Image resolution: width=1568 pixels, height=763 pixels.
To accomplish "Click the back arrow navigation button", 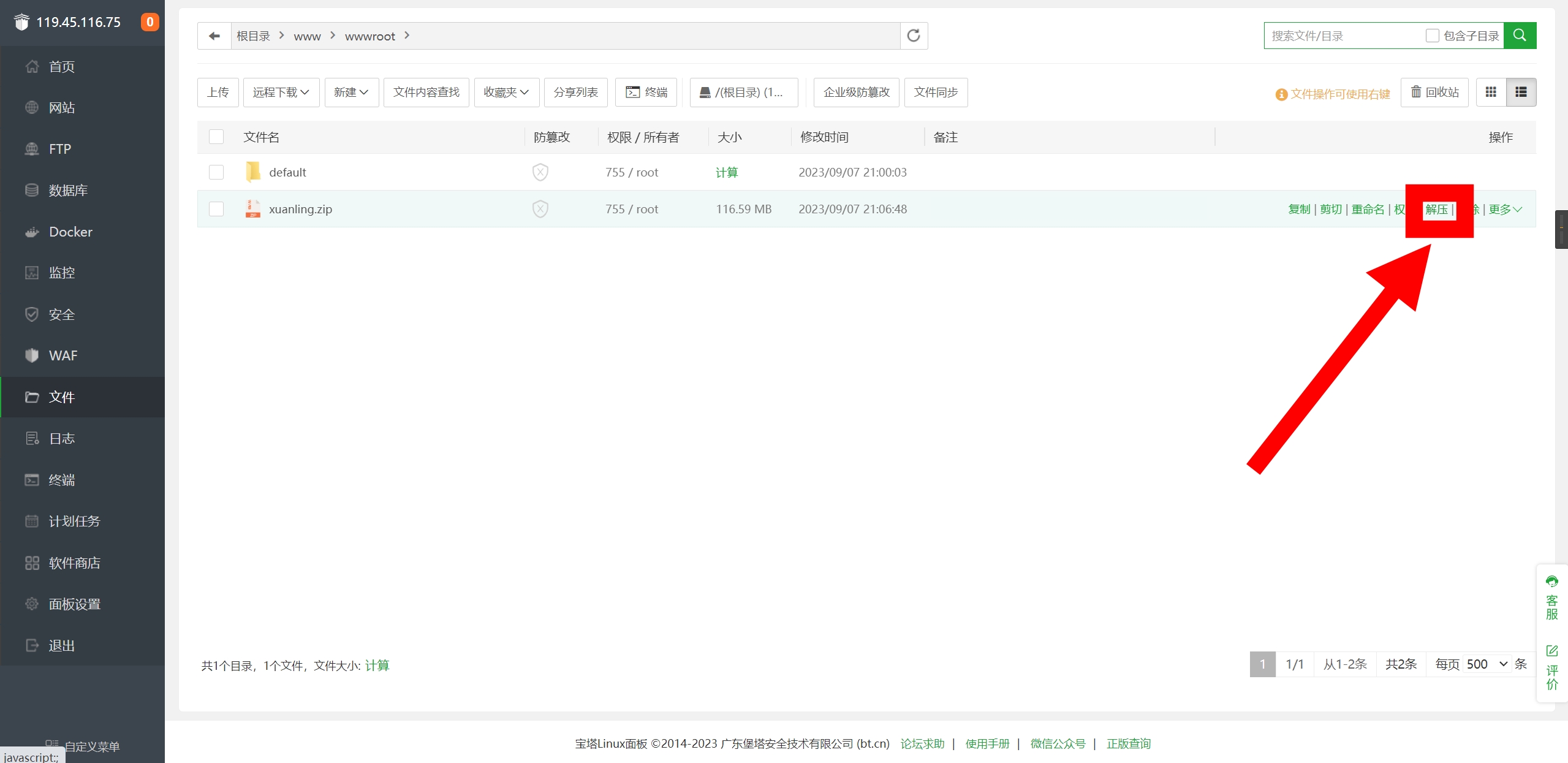I will click(214, 36).
